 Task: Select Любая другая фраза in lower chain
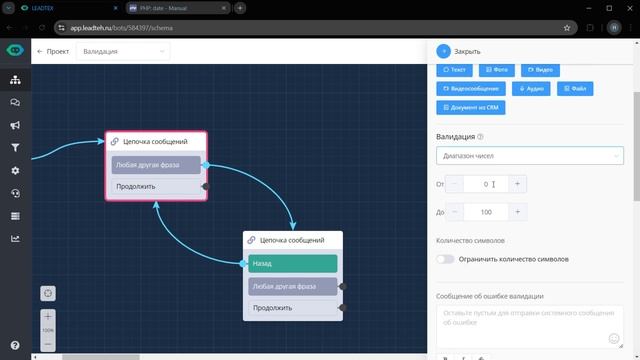pyautogui.click(x=293, y=287)
